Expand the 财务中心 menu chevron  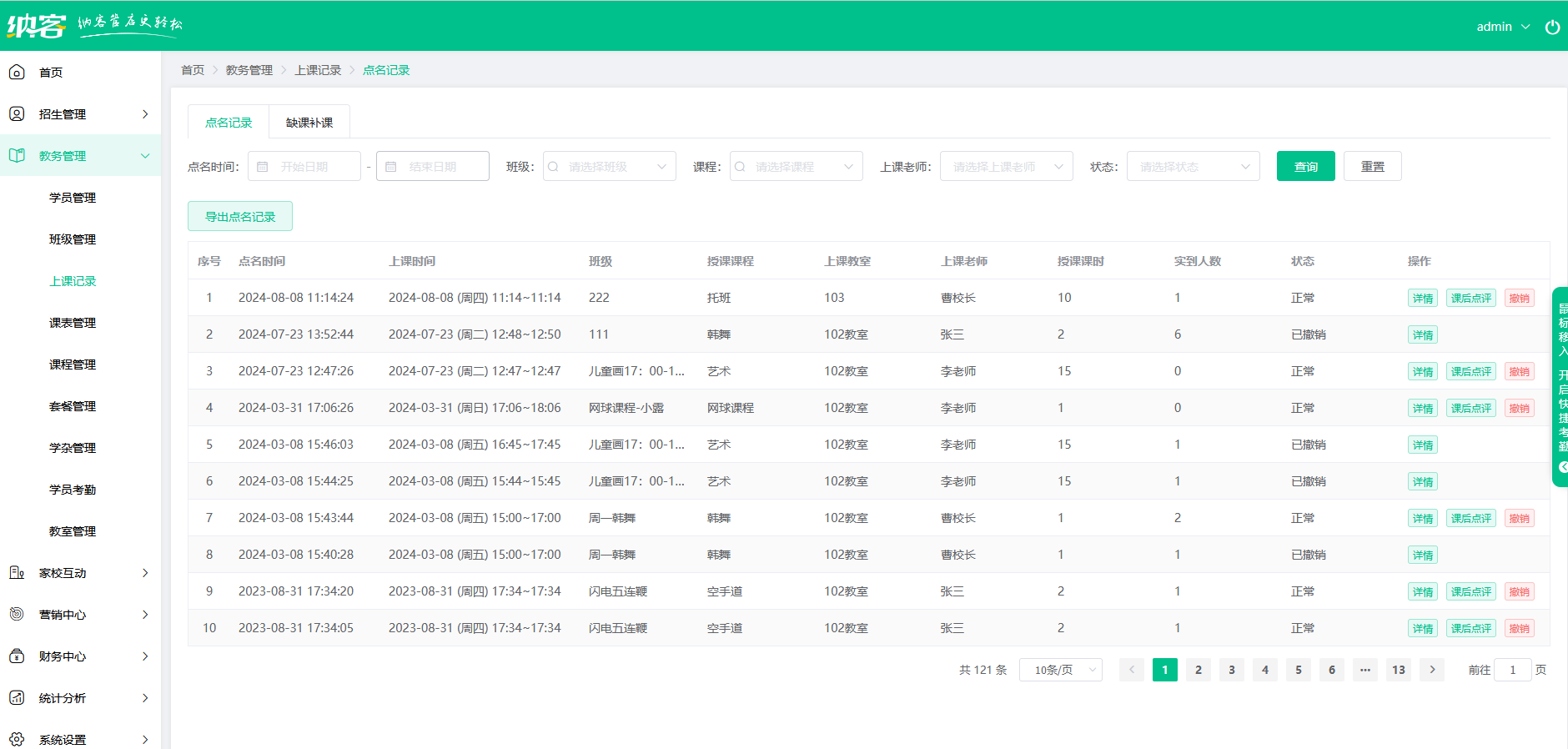[145, 656]
